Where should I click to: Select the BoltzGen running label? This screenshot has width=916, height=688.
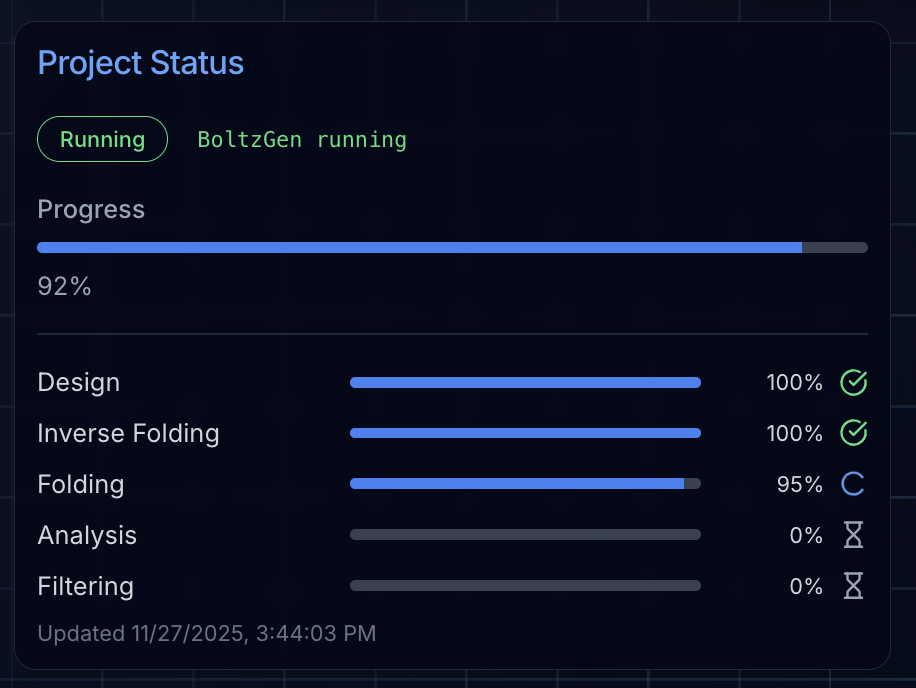pos(302,139)
